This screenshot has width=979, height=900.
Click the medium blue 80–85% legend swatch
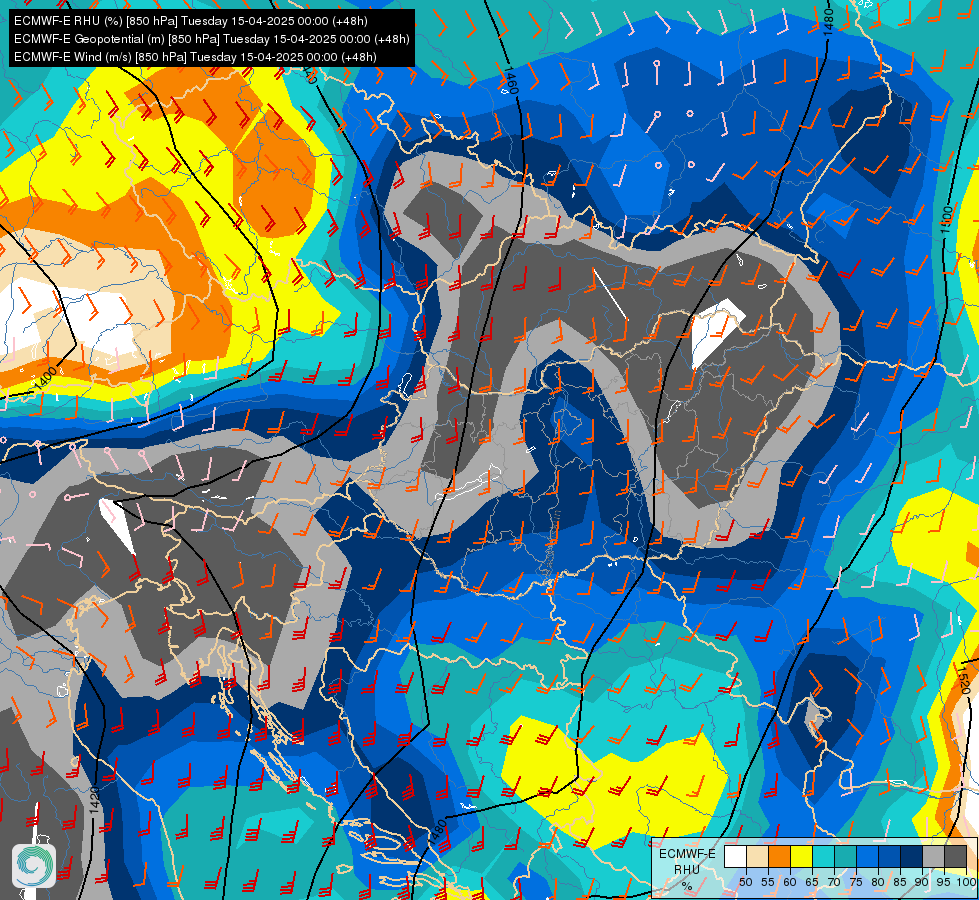coord(890,856)
